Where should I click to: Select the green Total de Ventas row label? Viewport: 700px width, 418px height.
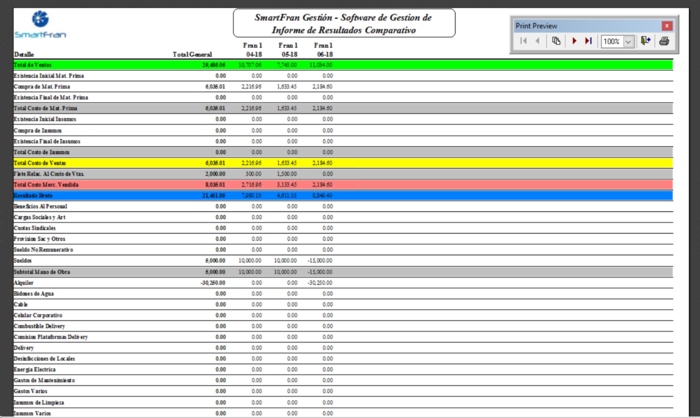tap(33, 65)
